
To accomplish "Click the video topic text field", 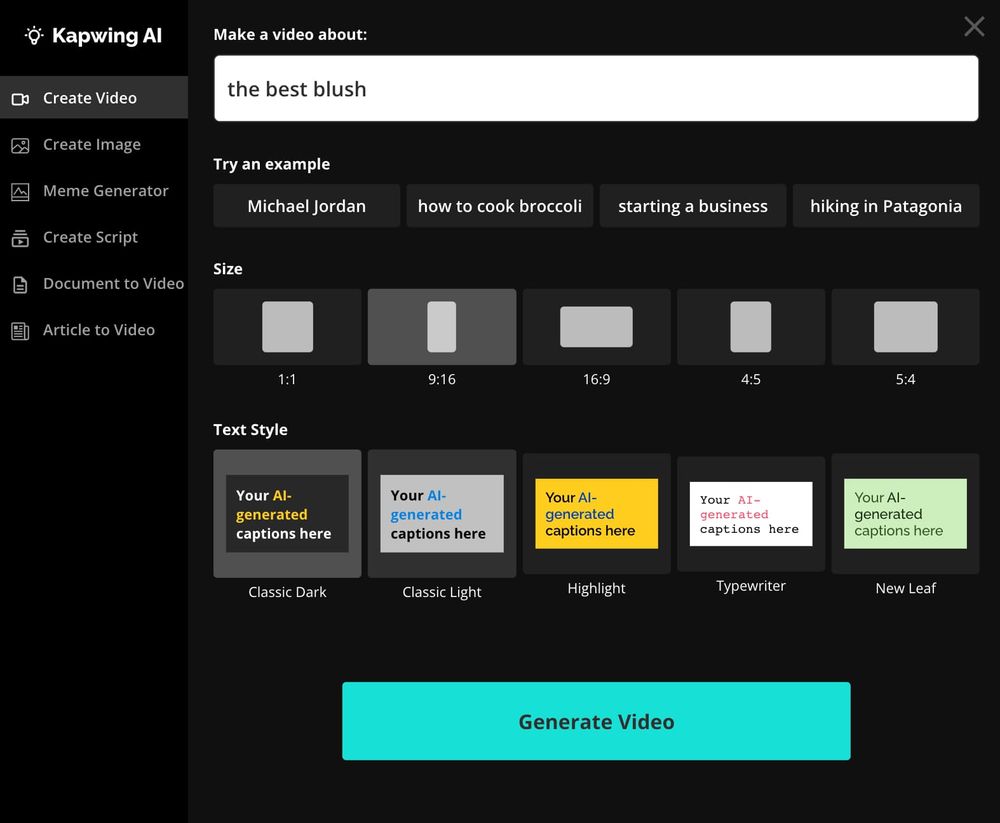I will 596,89.
